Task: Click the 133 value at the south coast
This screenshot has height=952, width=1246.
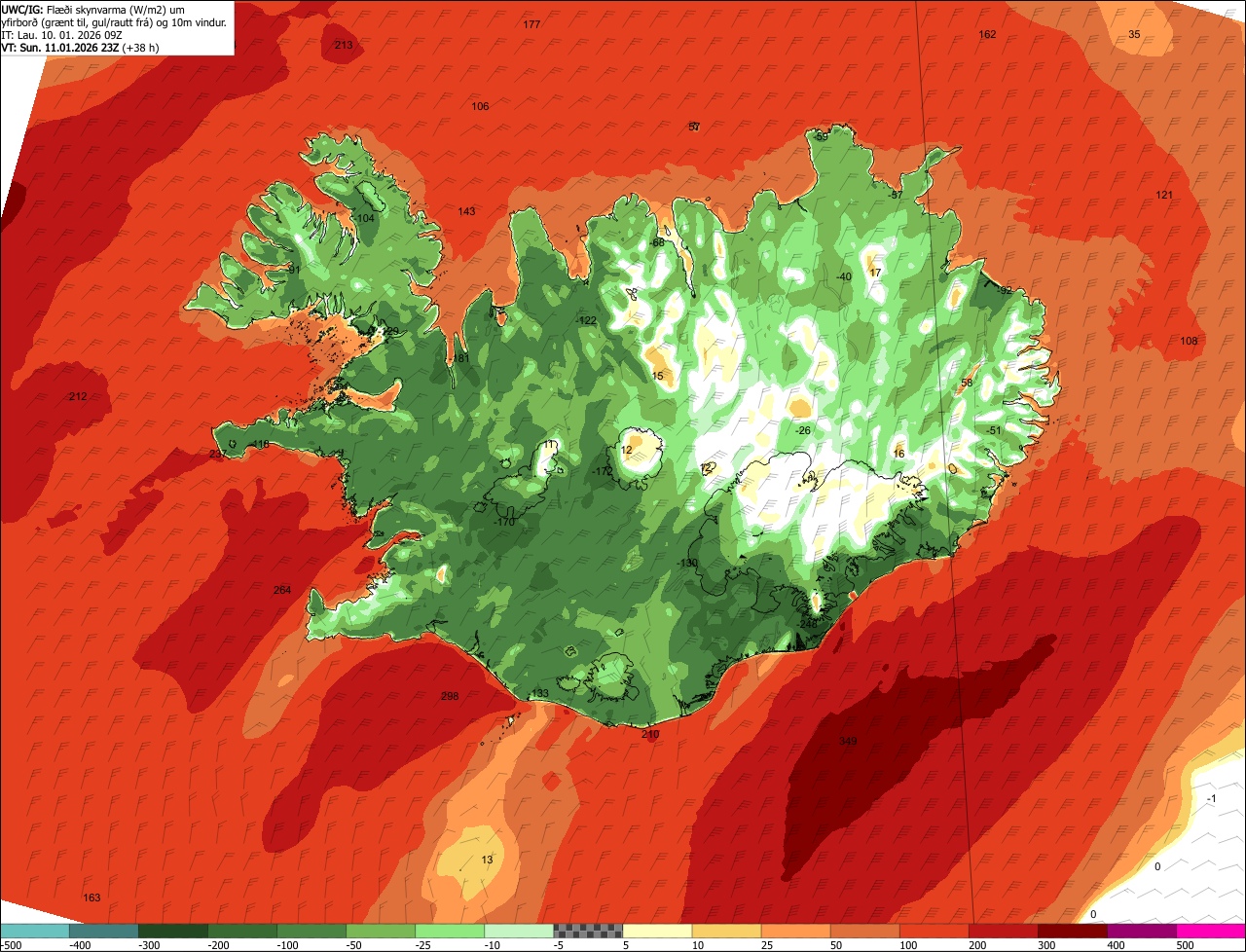Action: click(x=540, y=693)
